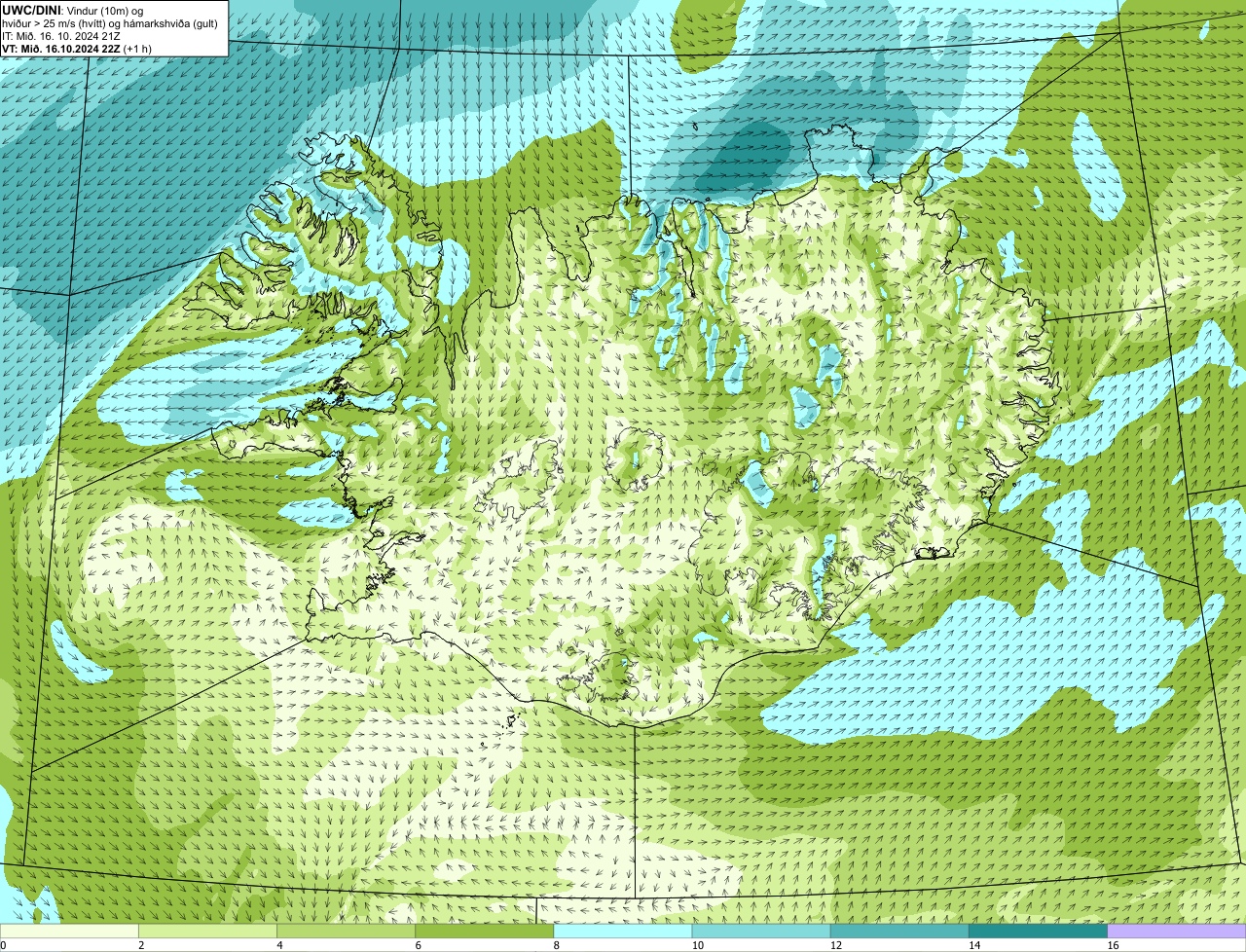1246x952 pixels.
Task: Click the legend scale label '12'
Action: (836, 945)
